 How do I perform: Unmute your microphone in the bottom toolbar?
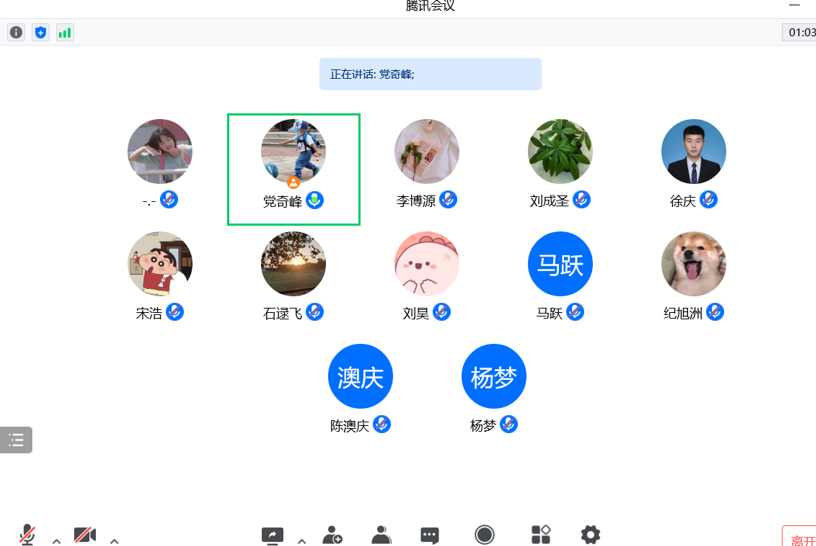(x=27, y=535)
